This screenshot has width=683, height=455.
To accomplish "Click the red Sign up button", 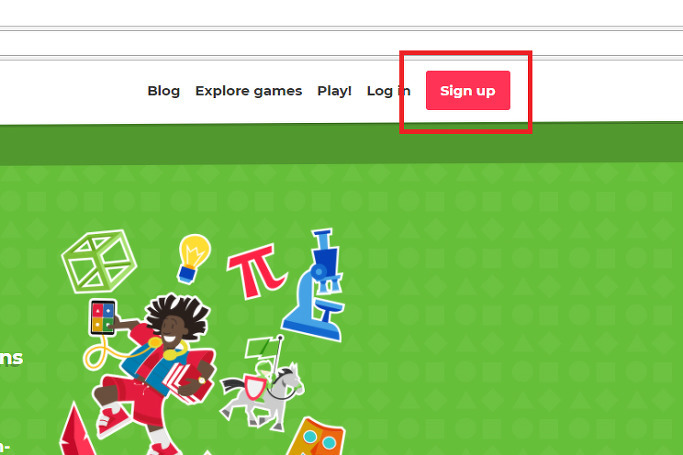I will tap(468, 91).
